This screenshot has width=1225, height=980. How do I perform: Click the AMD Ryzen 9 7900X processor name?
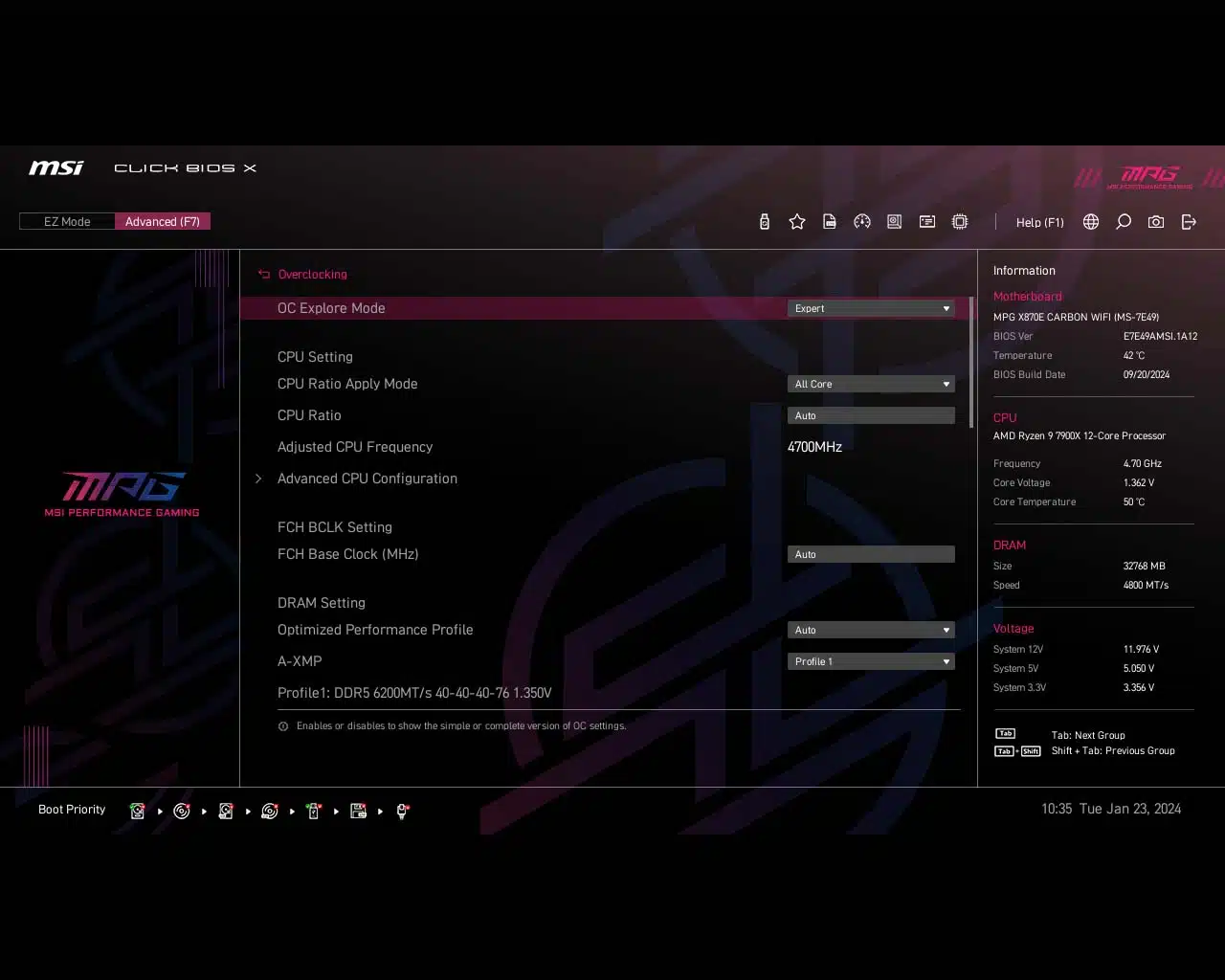(x=1079, y=435)
